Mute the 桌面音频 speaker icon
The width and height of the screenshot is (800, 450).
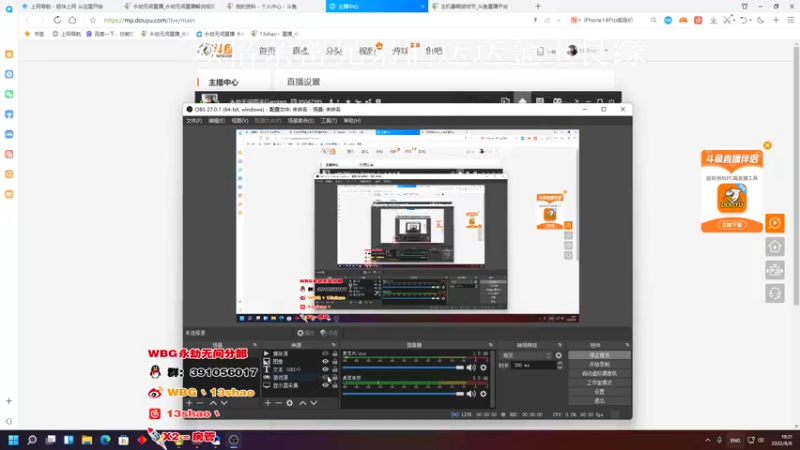[471, 393]
